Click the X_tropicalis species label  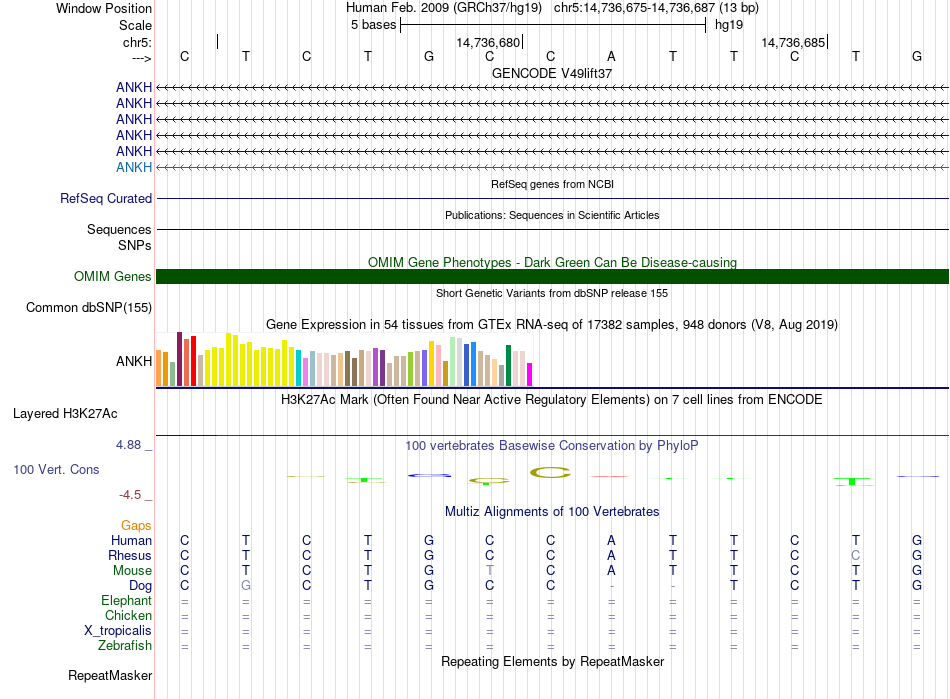coord(118,631)
